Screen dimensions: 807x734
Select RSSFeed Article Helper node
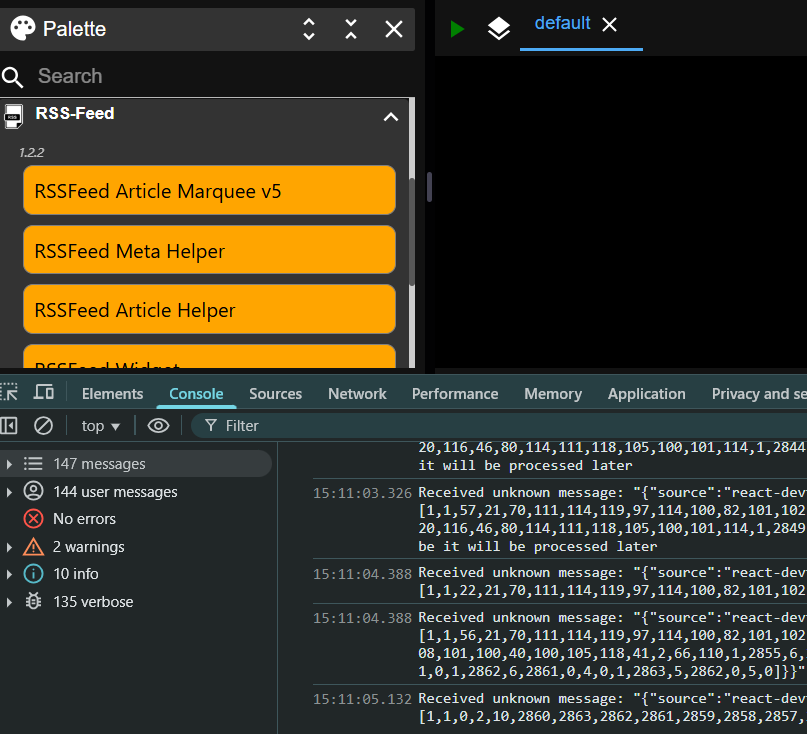point(209,309)
